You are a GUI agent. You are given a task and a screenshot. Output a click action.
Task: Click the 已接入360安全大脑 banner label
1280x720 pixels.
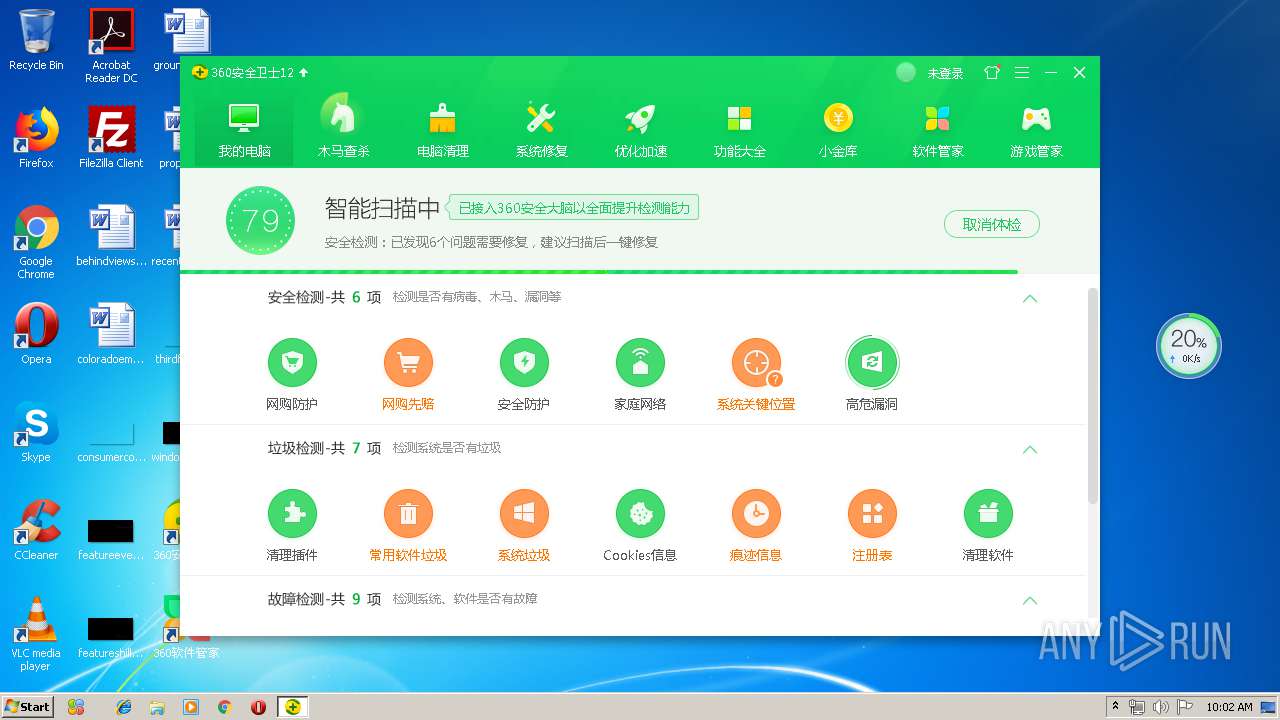coord(573,208)
